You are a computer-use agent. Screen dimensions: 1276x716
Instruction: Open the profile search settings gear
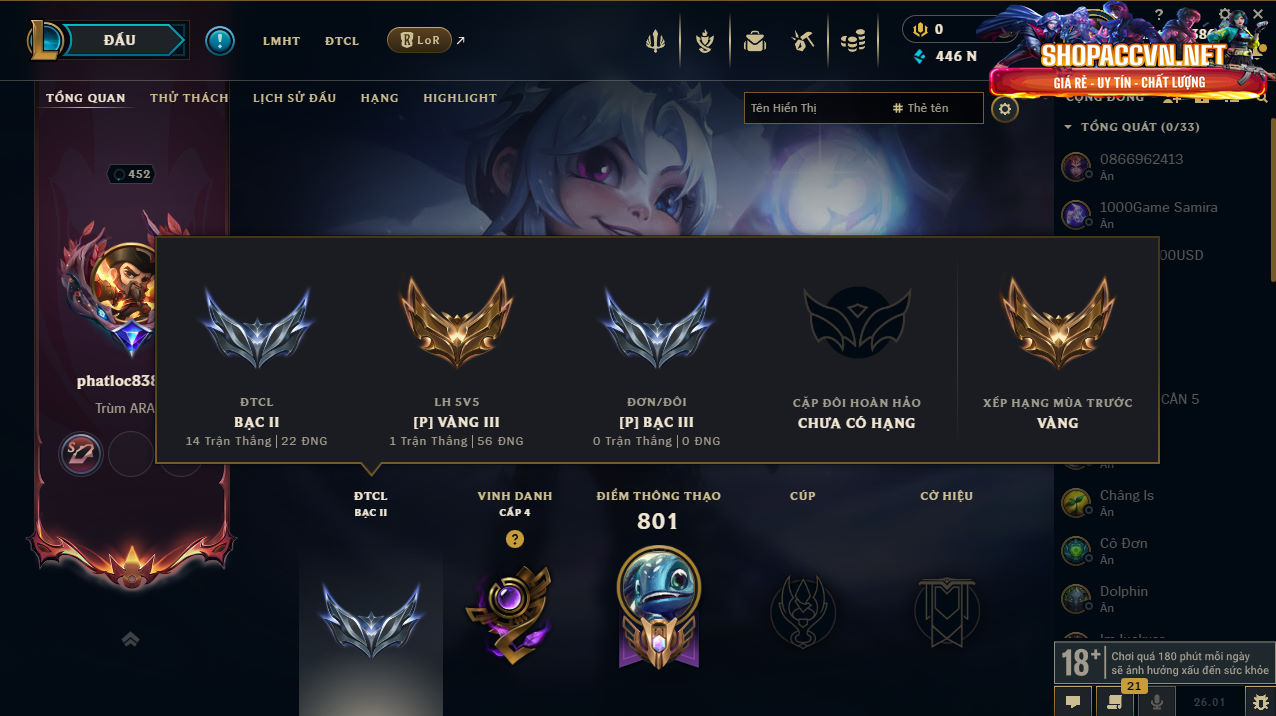1005,108
